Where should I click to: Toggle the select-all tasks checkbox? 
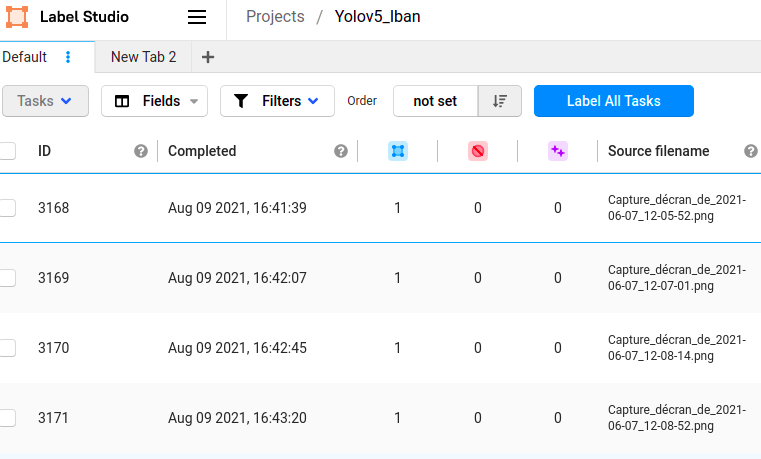tap(7, 151)
